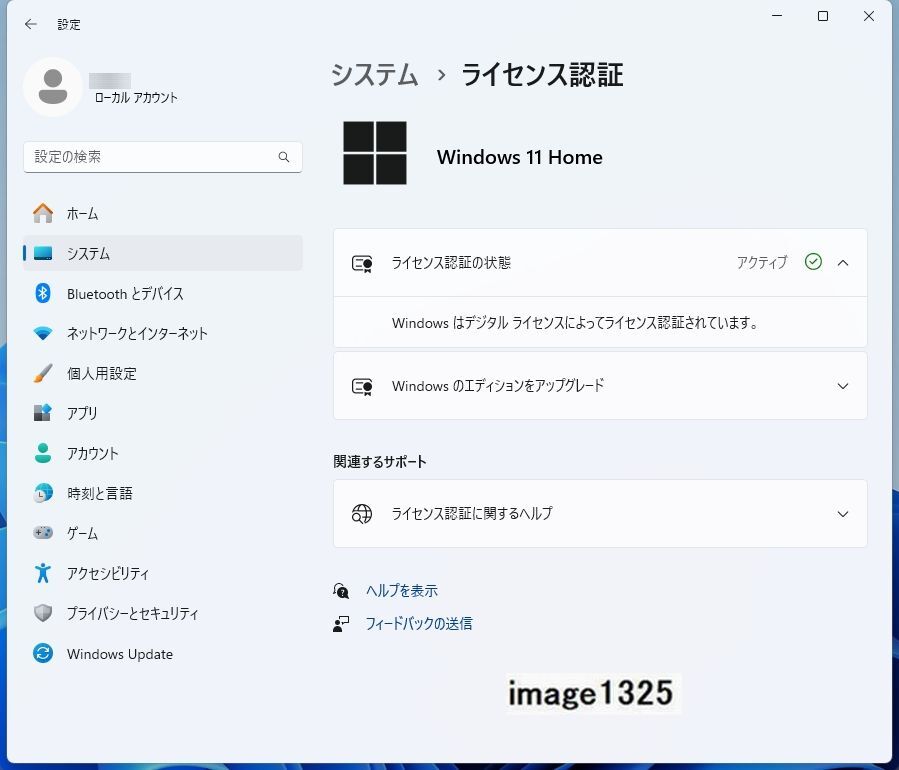Click the green active checkmark icon
The image size is (899, 770).
(813, 262)
